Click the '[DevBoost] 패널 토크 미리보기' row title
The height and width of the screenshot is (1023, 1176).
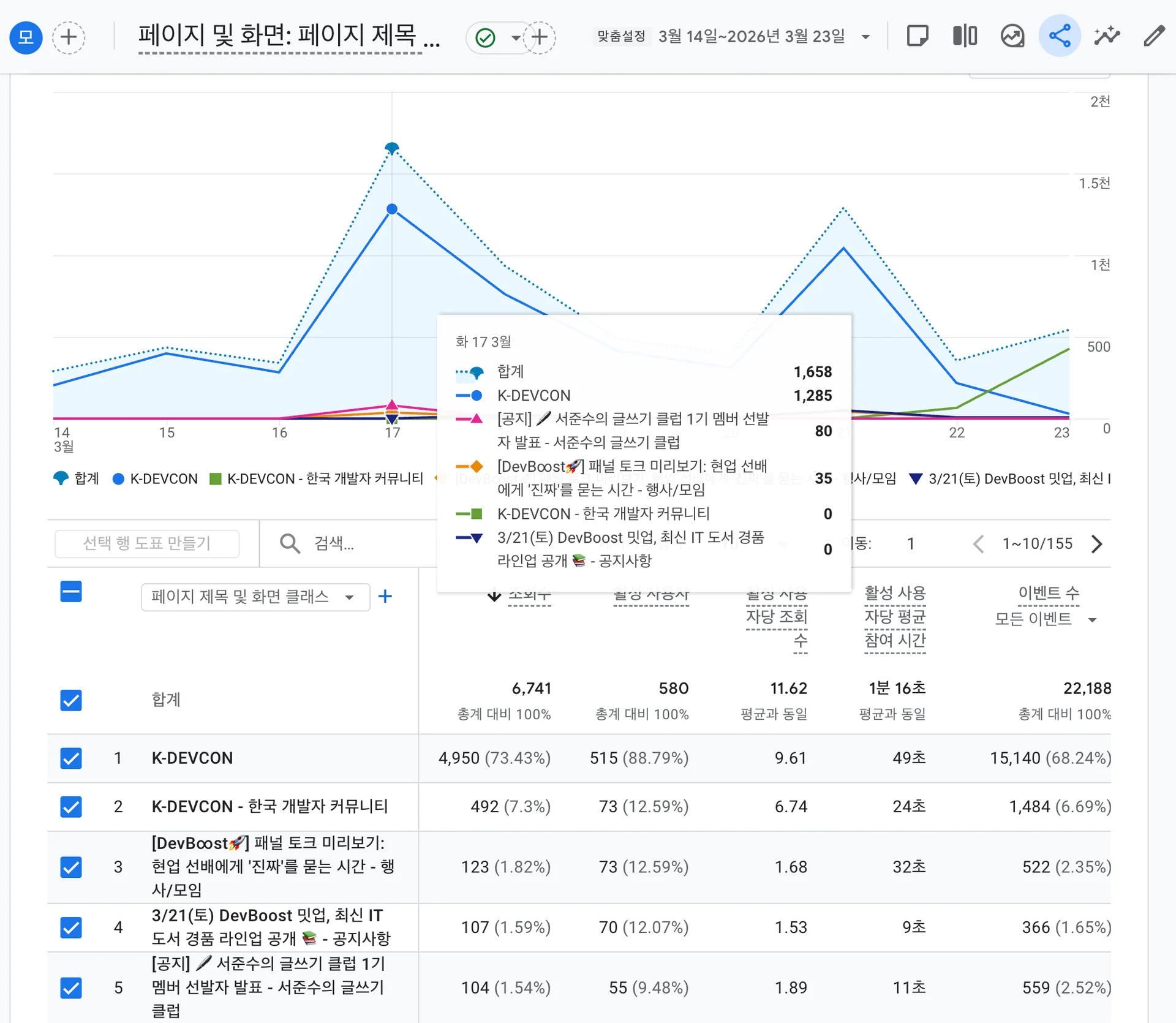pos(273,867)
